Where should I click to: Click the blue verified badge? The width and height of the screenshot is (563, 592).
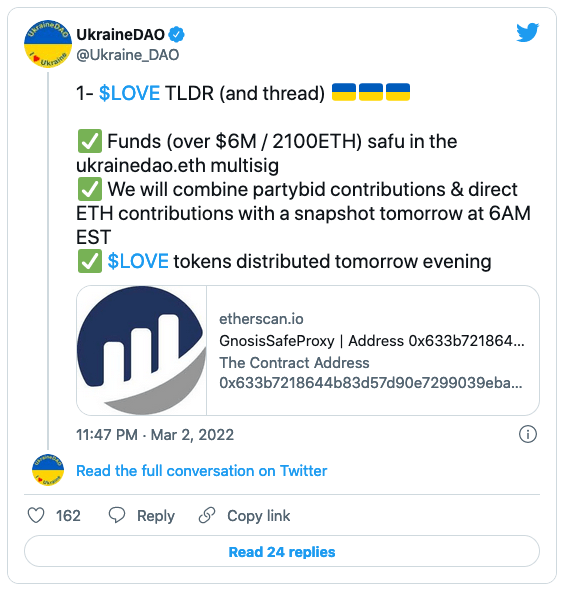click(176, 34)
